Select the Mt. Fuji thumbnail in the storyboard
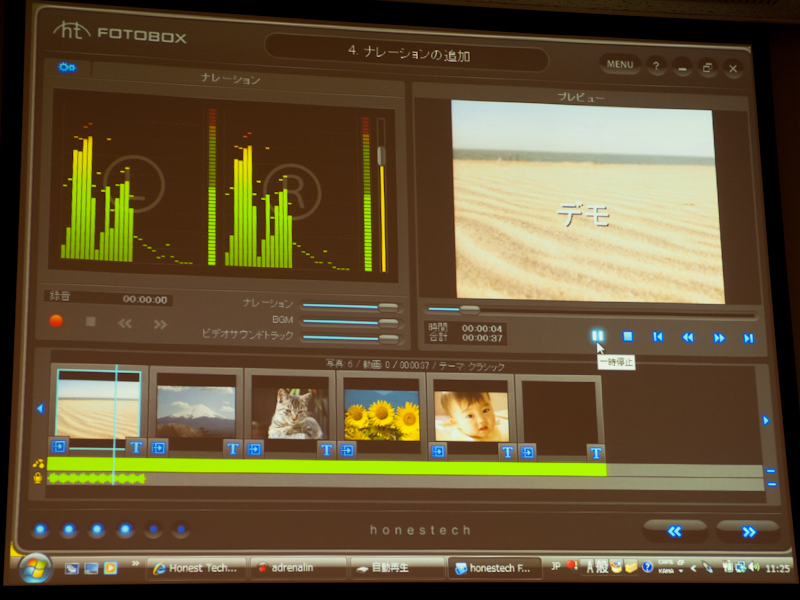This screenshot has width=800, height=600. point(197,408)
